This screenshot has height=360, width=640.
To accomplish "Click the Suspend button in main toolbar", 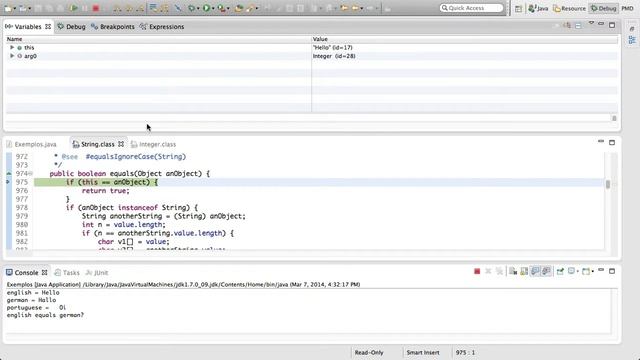I will [x=84, y=8].
